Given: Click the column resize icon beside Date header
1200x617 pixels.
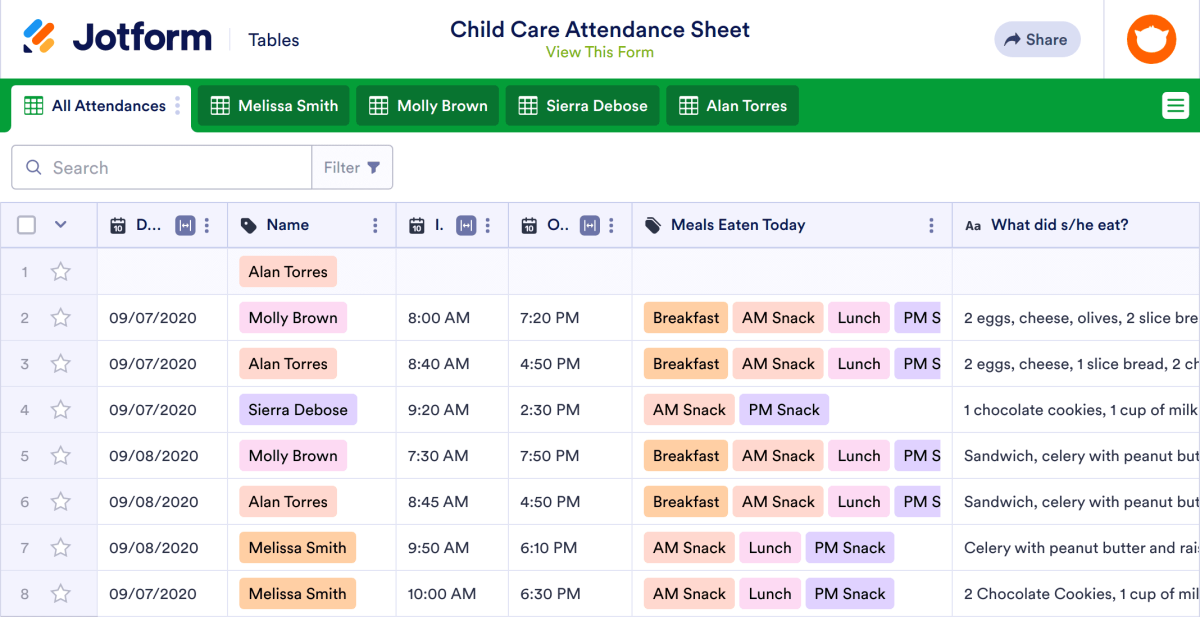Looking at the screenshot, I should tap(184, 225).
